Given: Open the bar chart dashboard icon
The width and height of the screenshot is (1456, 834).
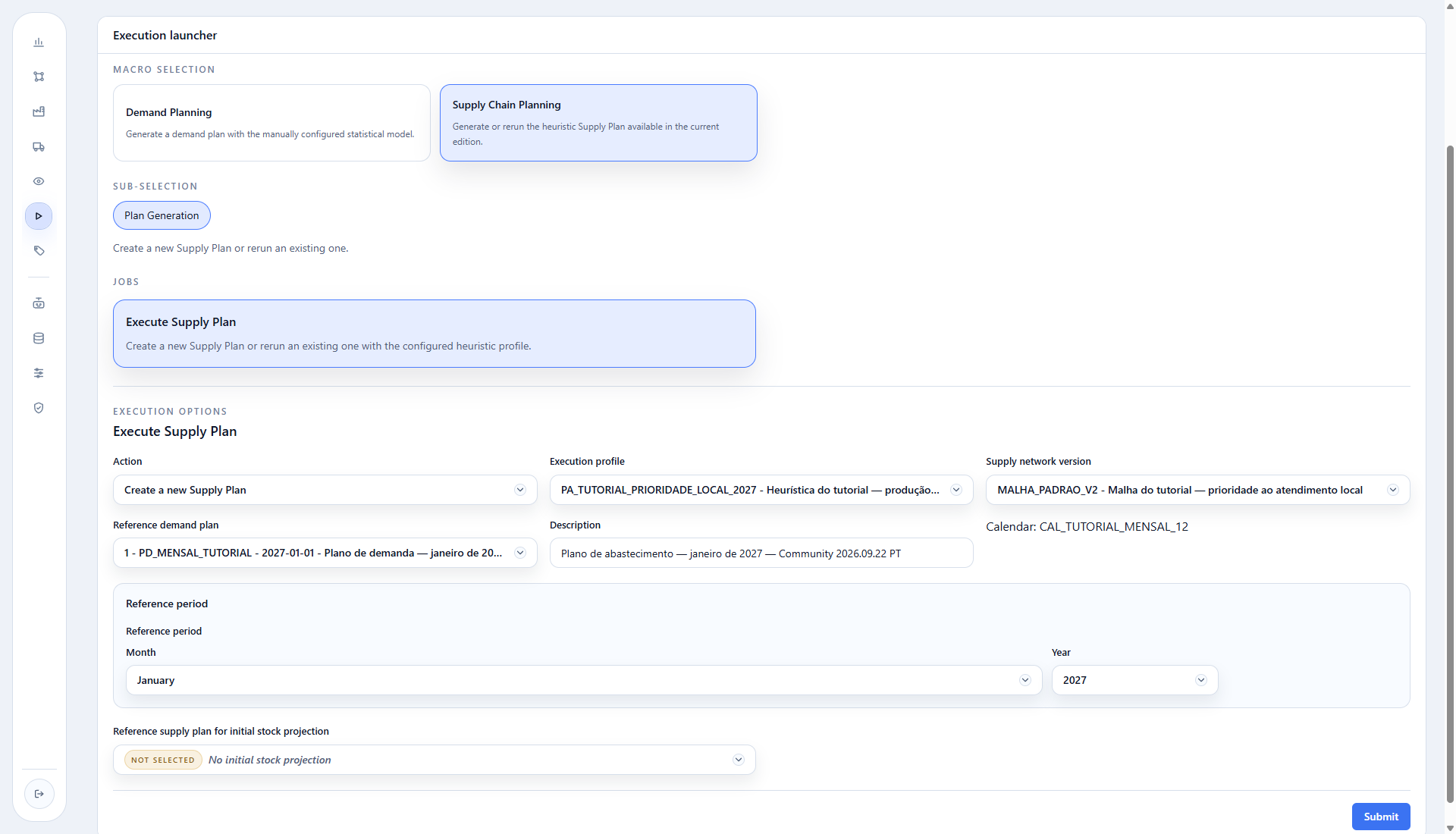Looking at the screenshot, I should coord(39,42).
